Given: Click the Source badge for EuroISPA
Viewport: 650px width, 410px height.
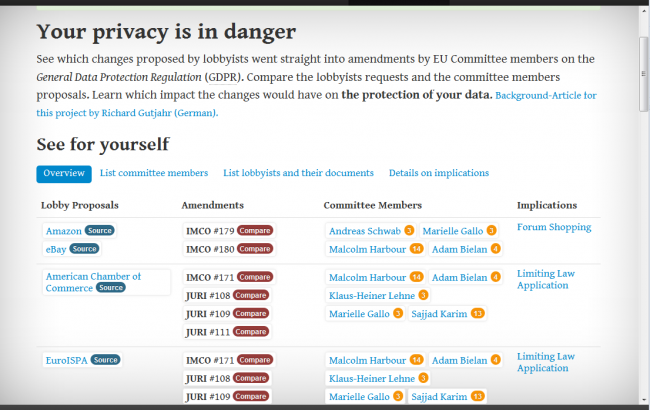Looking at the screenshot, I should tap(106, 360).
